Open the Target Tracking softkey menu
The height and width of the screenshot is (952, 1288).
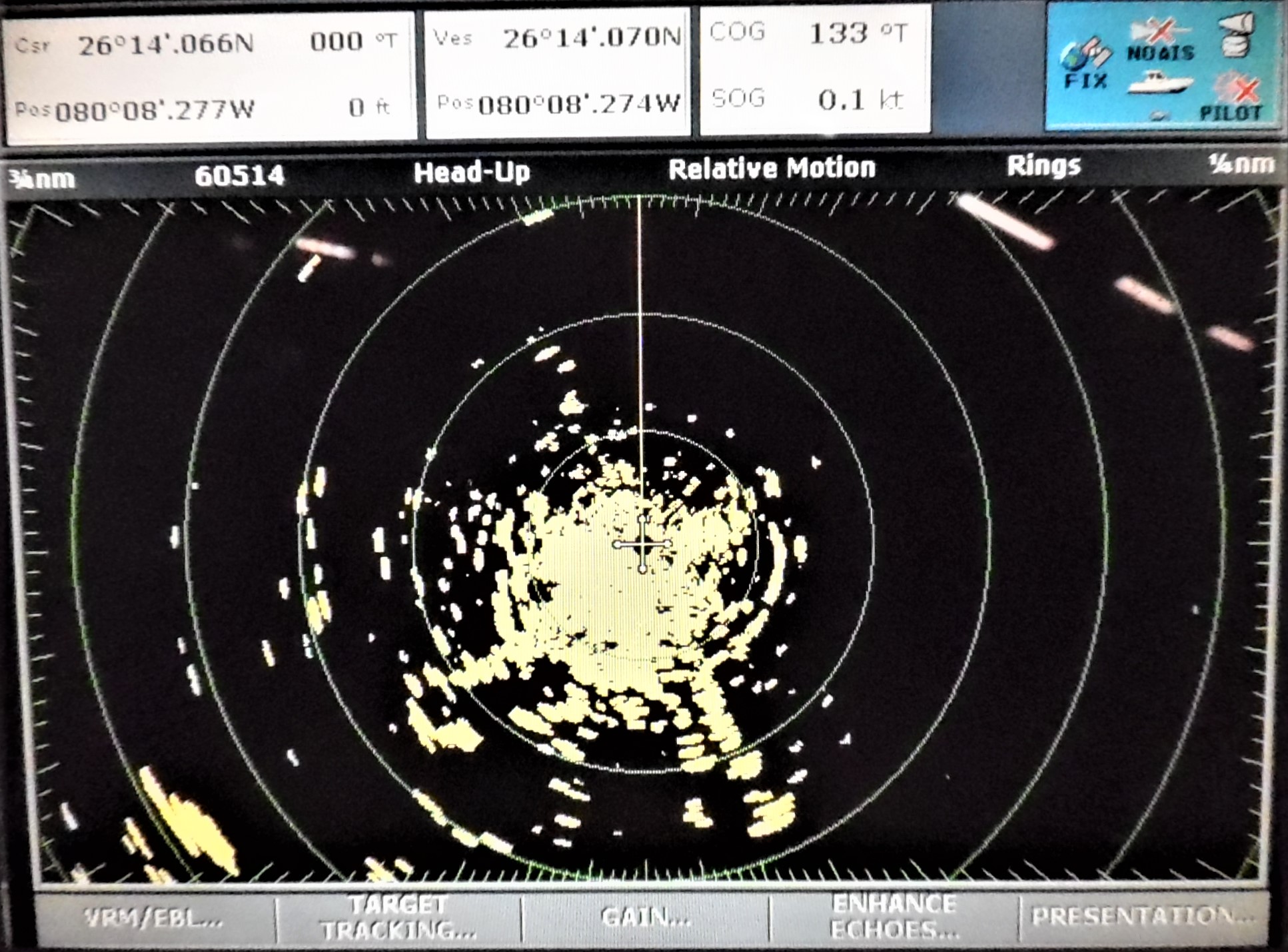coord(398,917)
